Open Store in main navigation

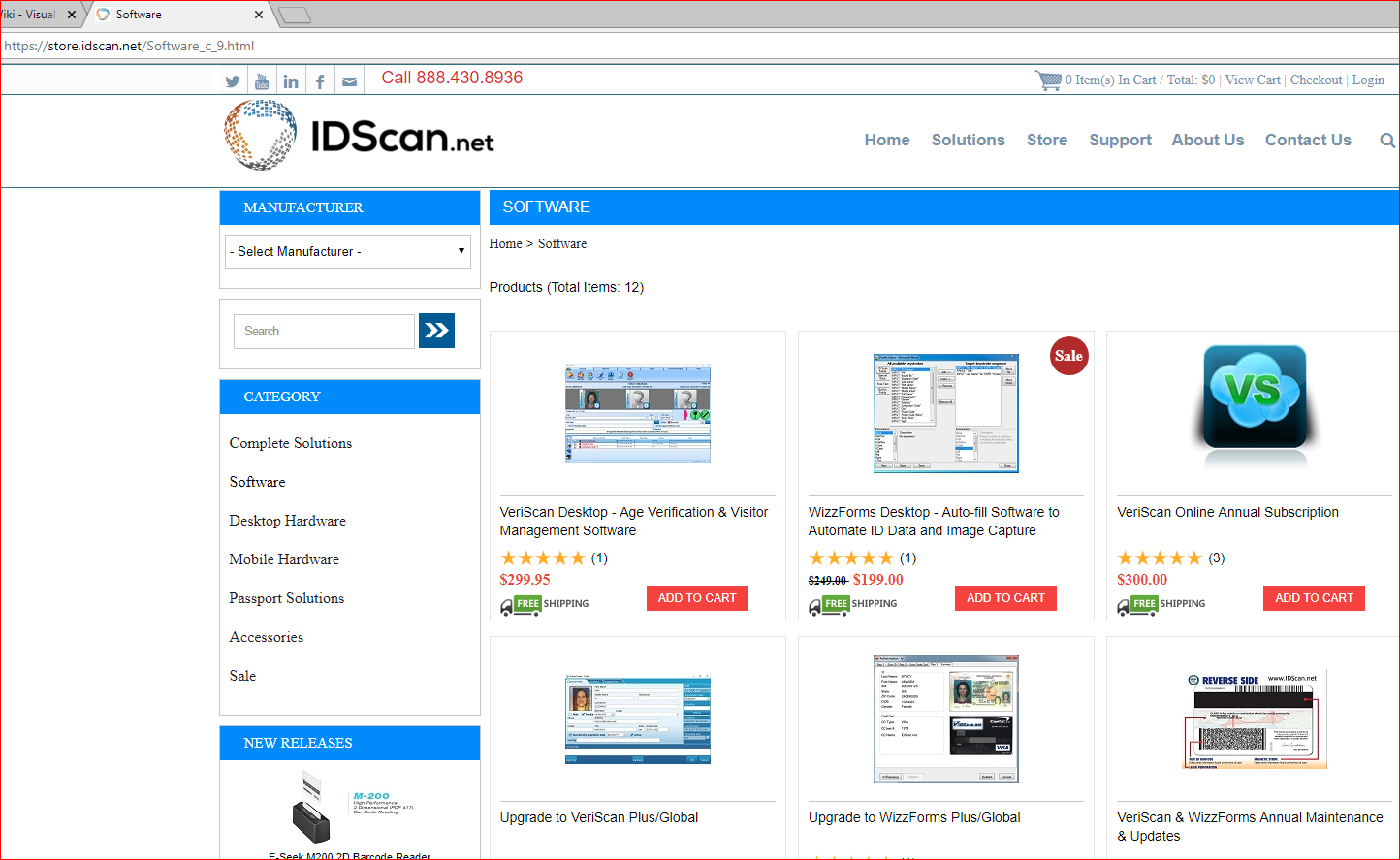[x=1047, y=141]
